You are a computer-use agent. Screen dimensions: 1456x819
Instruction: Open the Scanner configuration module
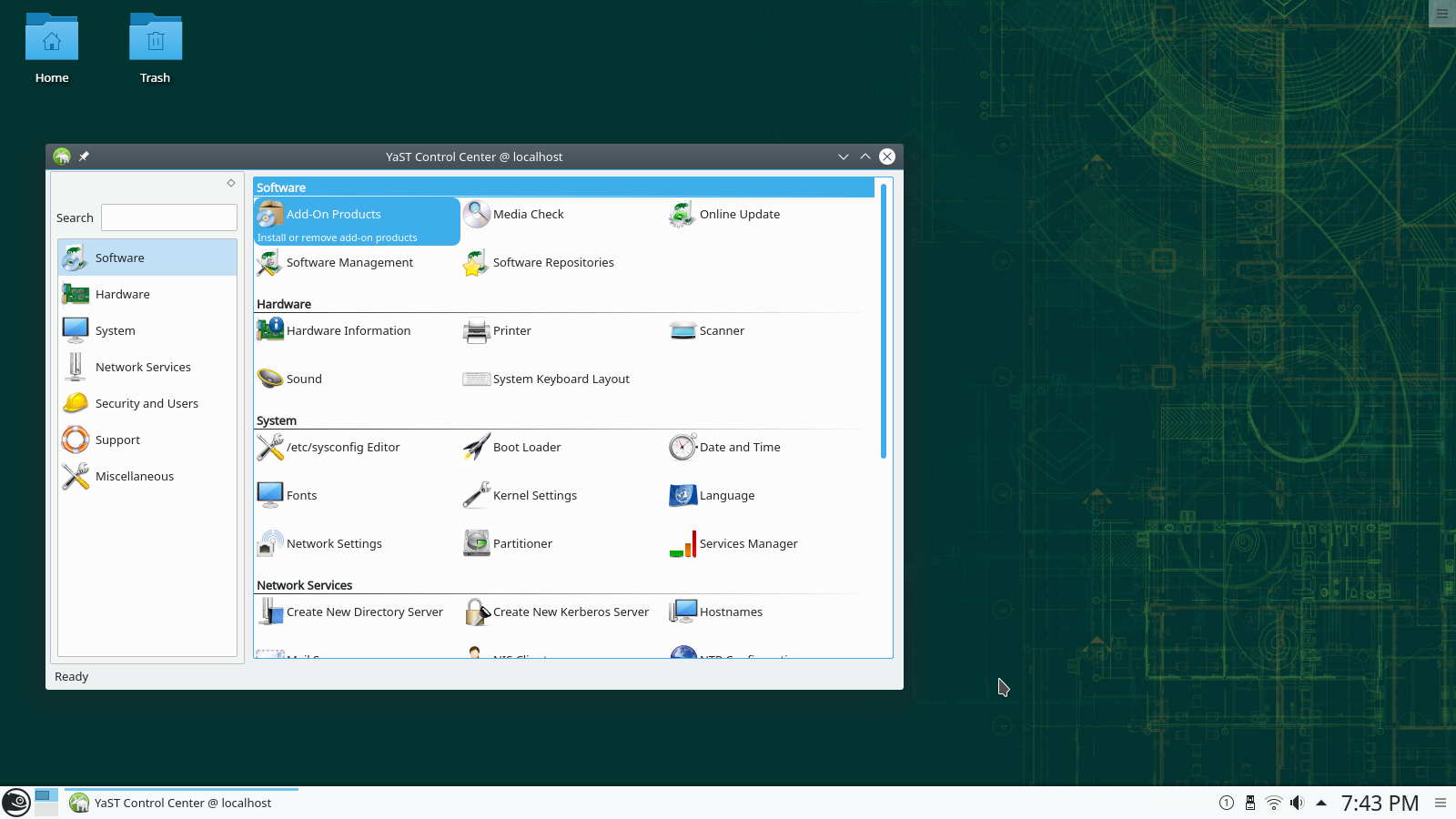point(707,331)
